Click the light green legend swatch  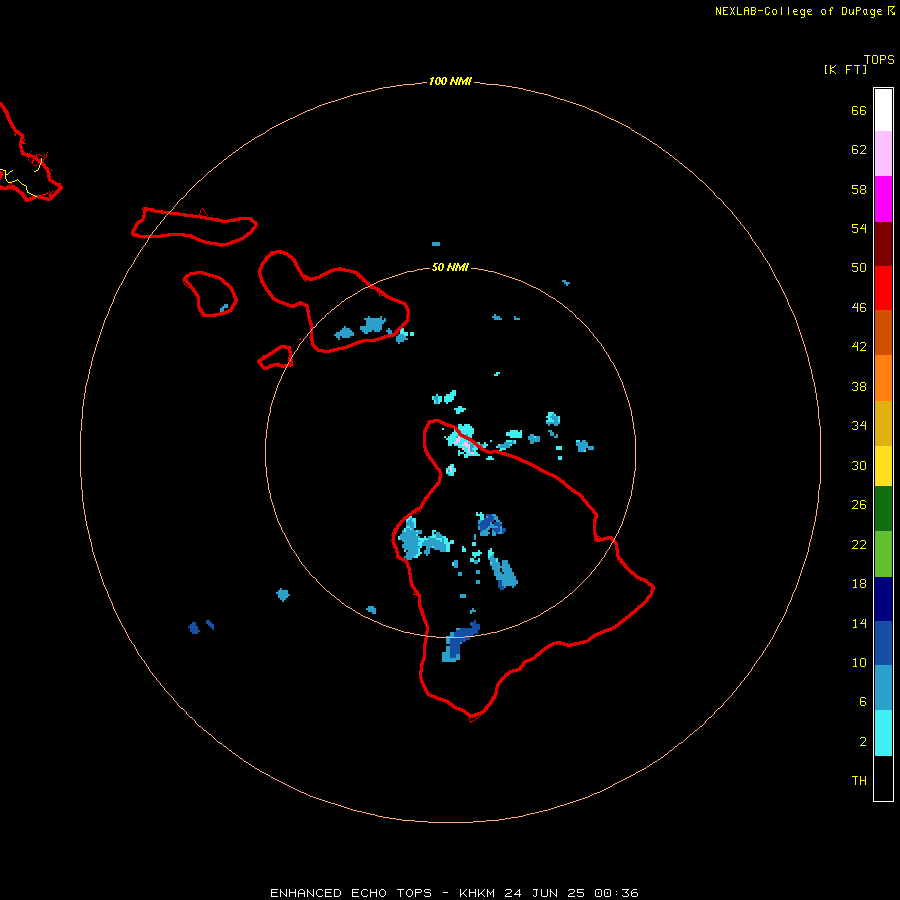pyautogui.click(x=883, y=554)
